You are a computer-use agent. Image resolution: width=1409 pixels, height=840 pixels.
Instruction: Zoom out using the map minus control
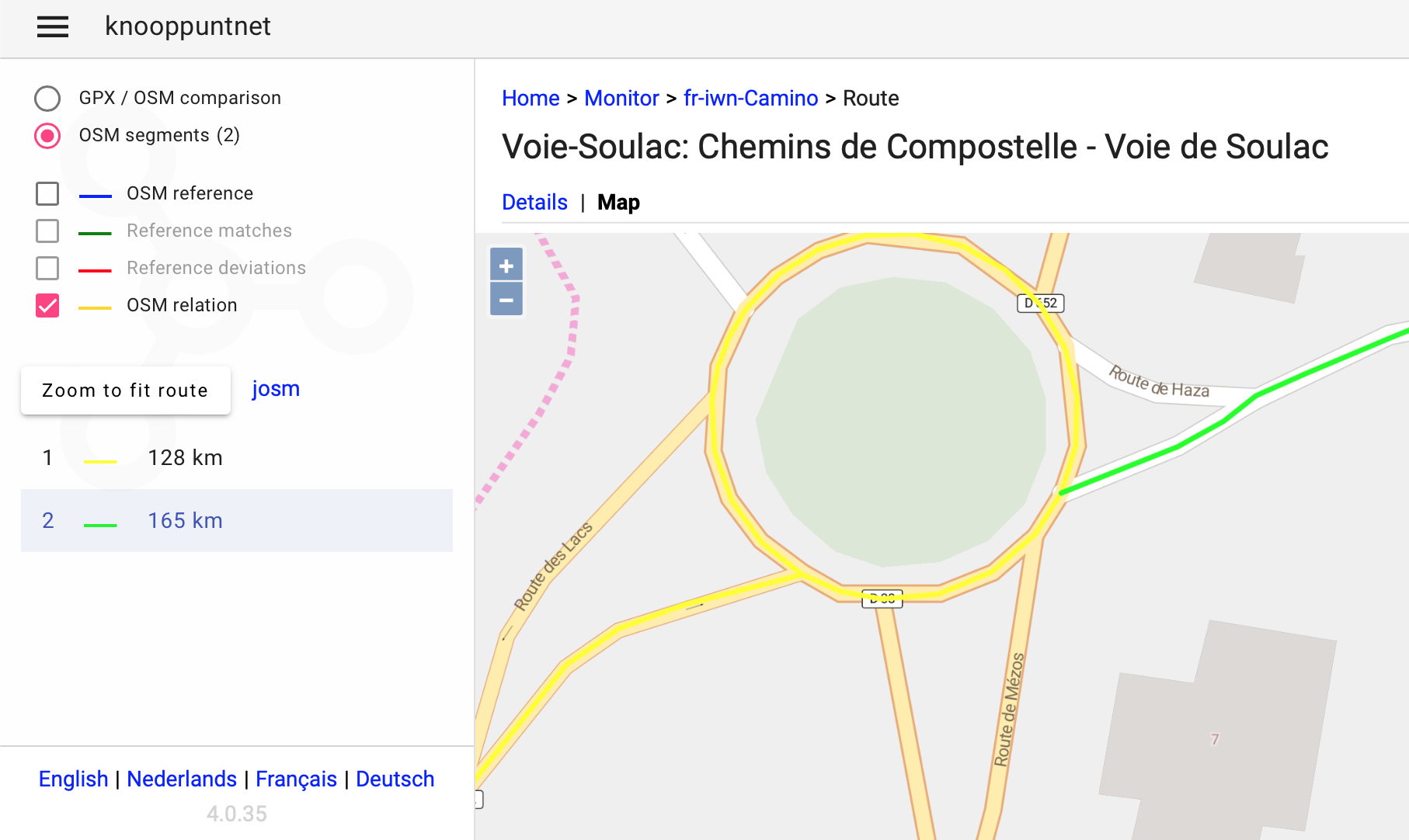[x=506, y=300]
